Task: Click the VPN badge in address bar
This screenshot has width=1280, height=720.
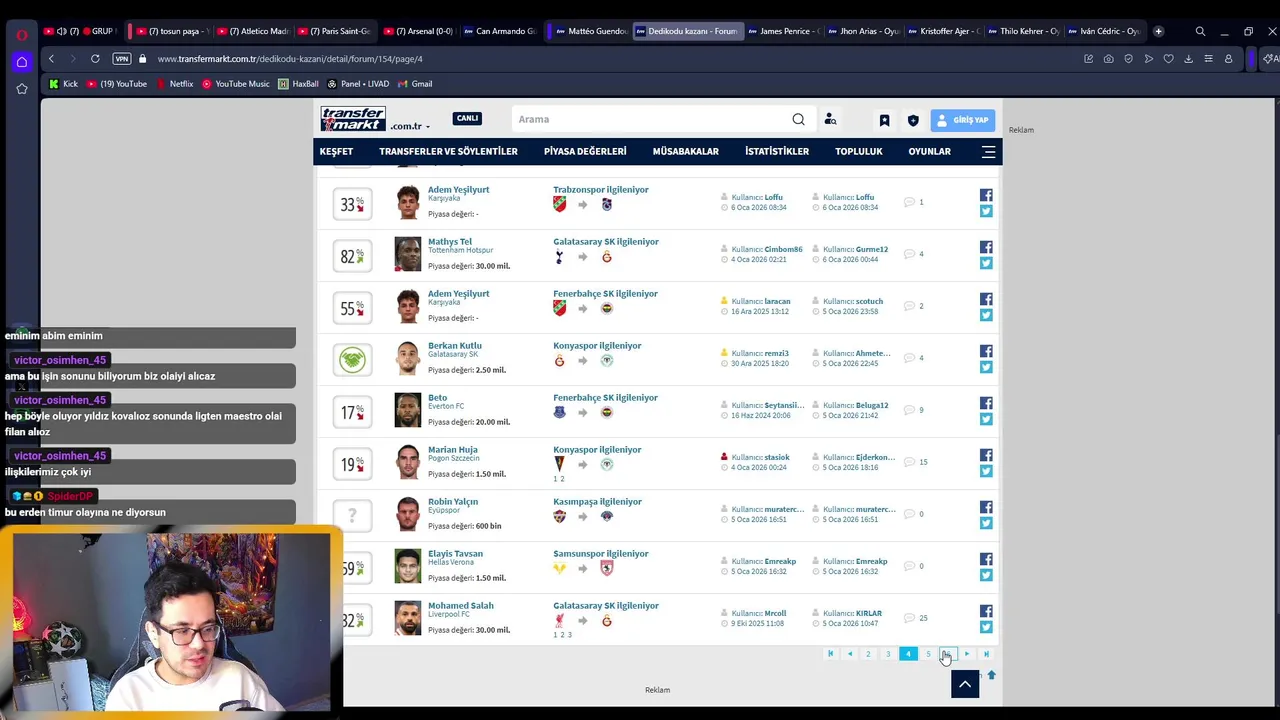Action: click(x=122, y=59)
